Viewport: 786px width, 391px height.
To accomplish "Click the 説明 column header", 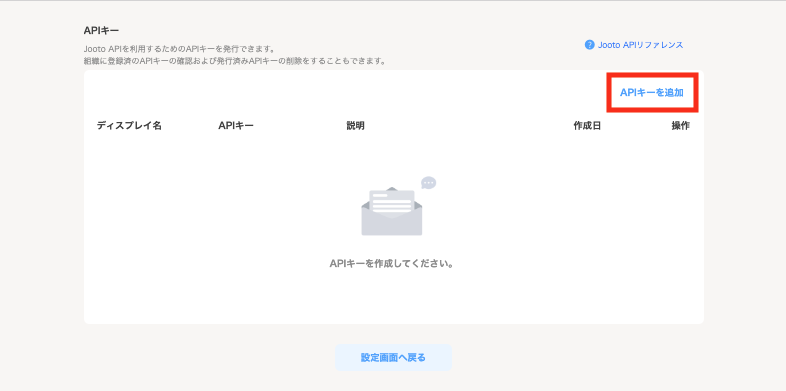I will pyautogui.click(x=355, y=125).
